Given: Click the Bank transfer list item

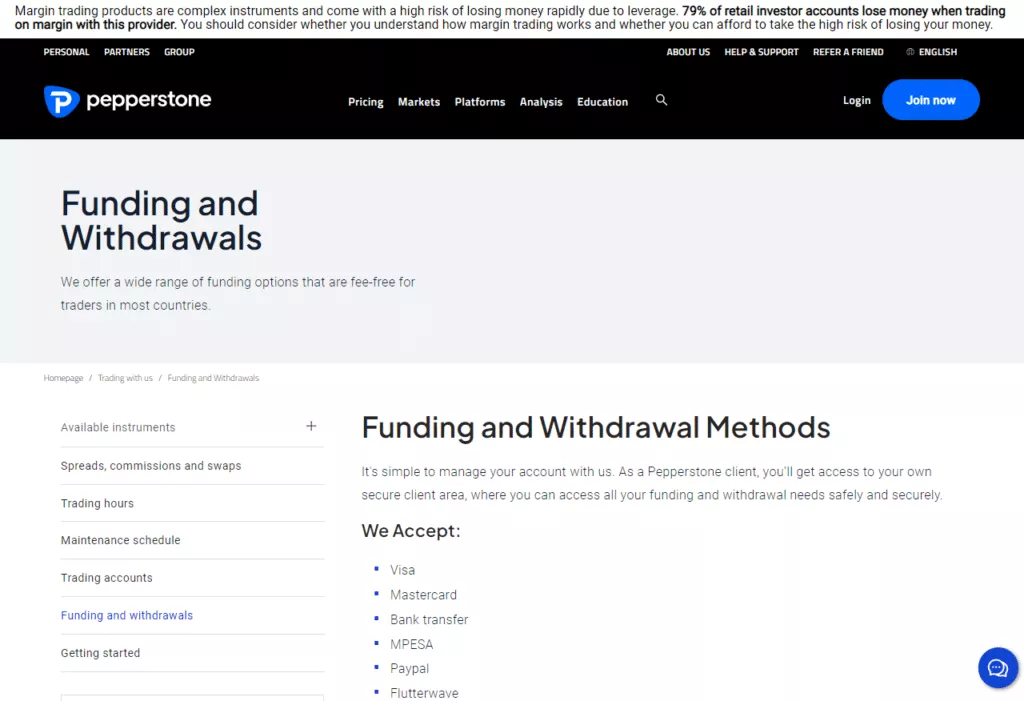Looking at the screenshot, I should coord(429,619).
